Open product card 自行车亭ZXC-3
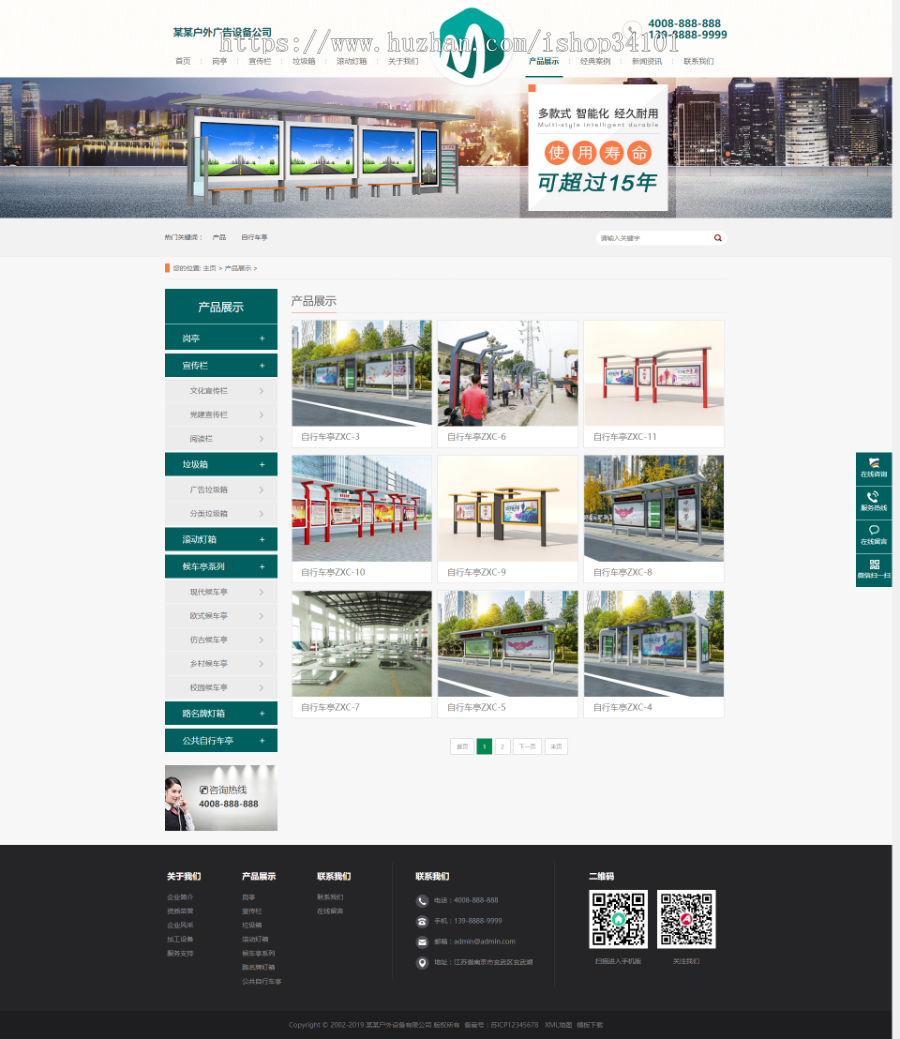Screen dimensions: 900x1039 [362, 384]
